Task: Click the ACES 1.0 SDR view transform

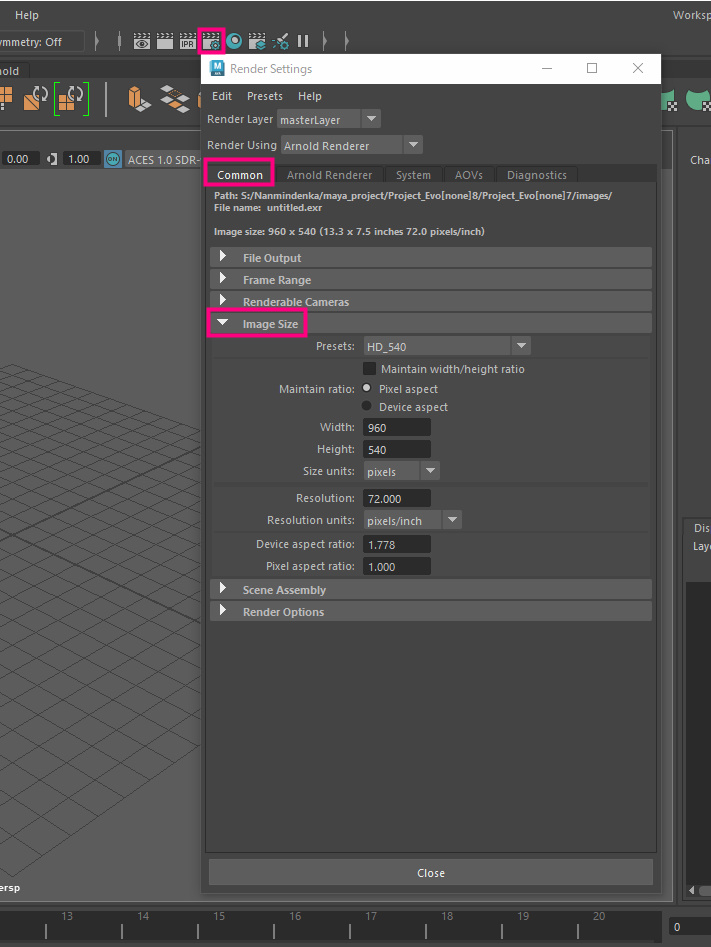Action: (x=162, y=159)
